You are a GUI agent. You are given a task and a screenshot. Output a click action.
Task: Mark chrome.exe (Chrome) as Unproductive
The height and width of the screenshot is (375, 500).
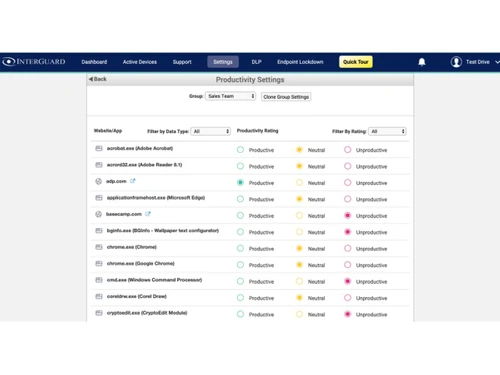(348, 248)
